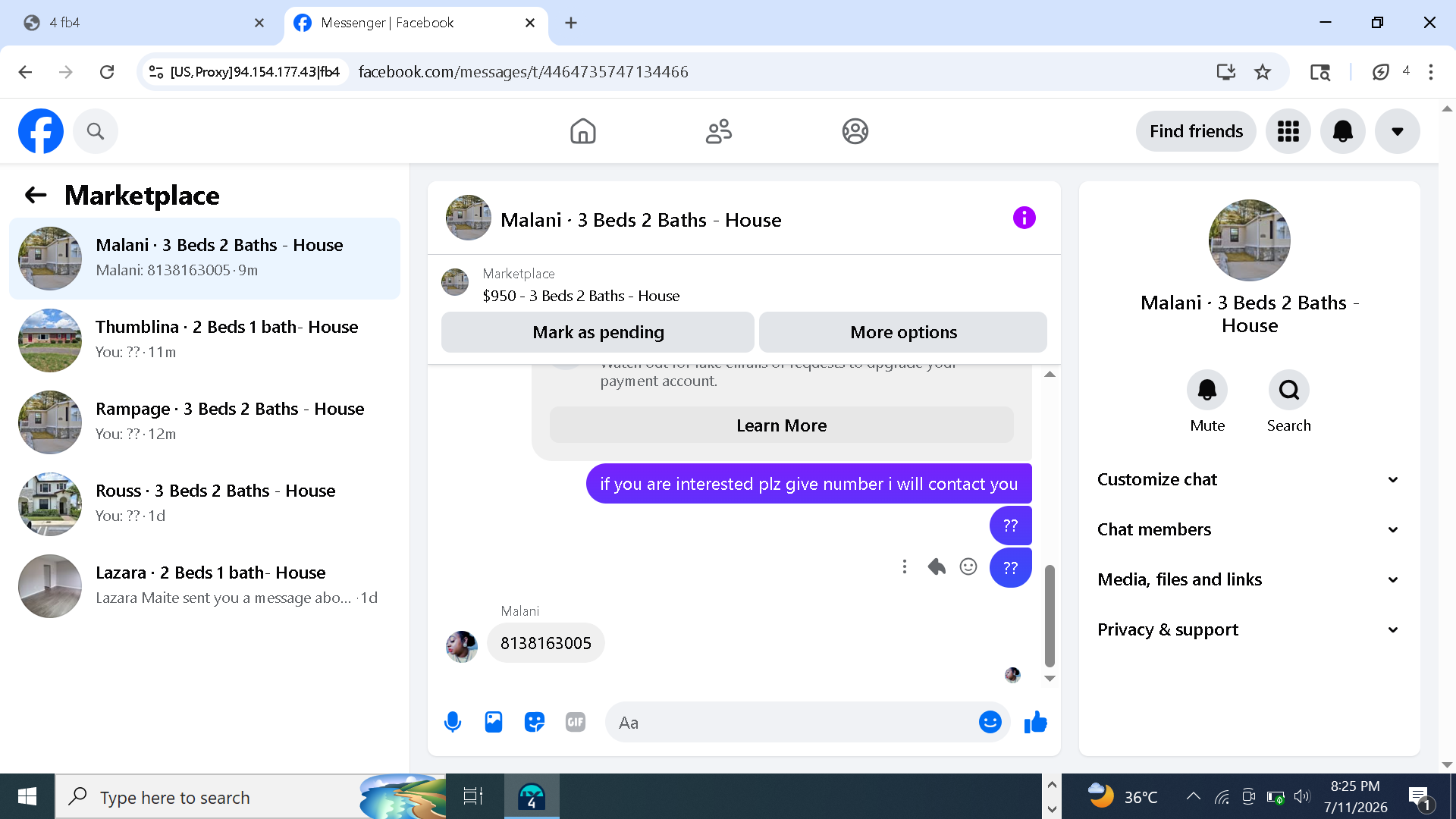
Task: Open the reading mode search icon in toolbar
Action: (x=1320, y=72)
